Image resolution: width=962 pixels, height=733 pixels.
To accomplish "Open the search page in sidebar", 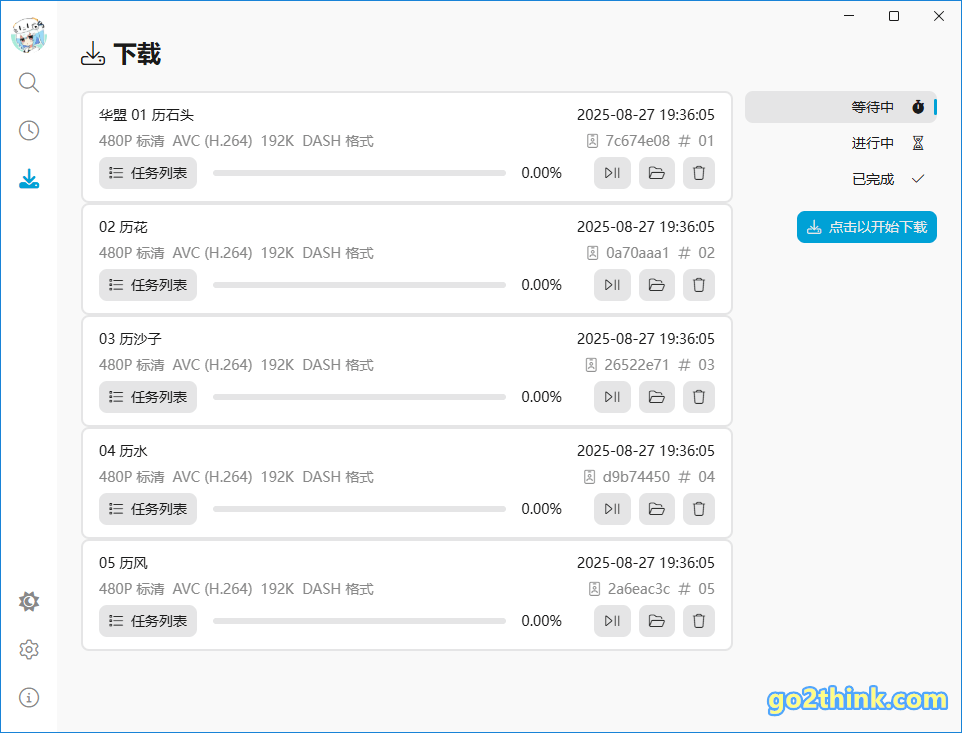I will click(29, 82).
